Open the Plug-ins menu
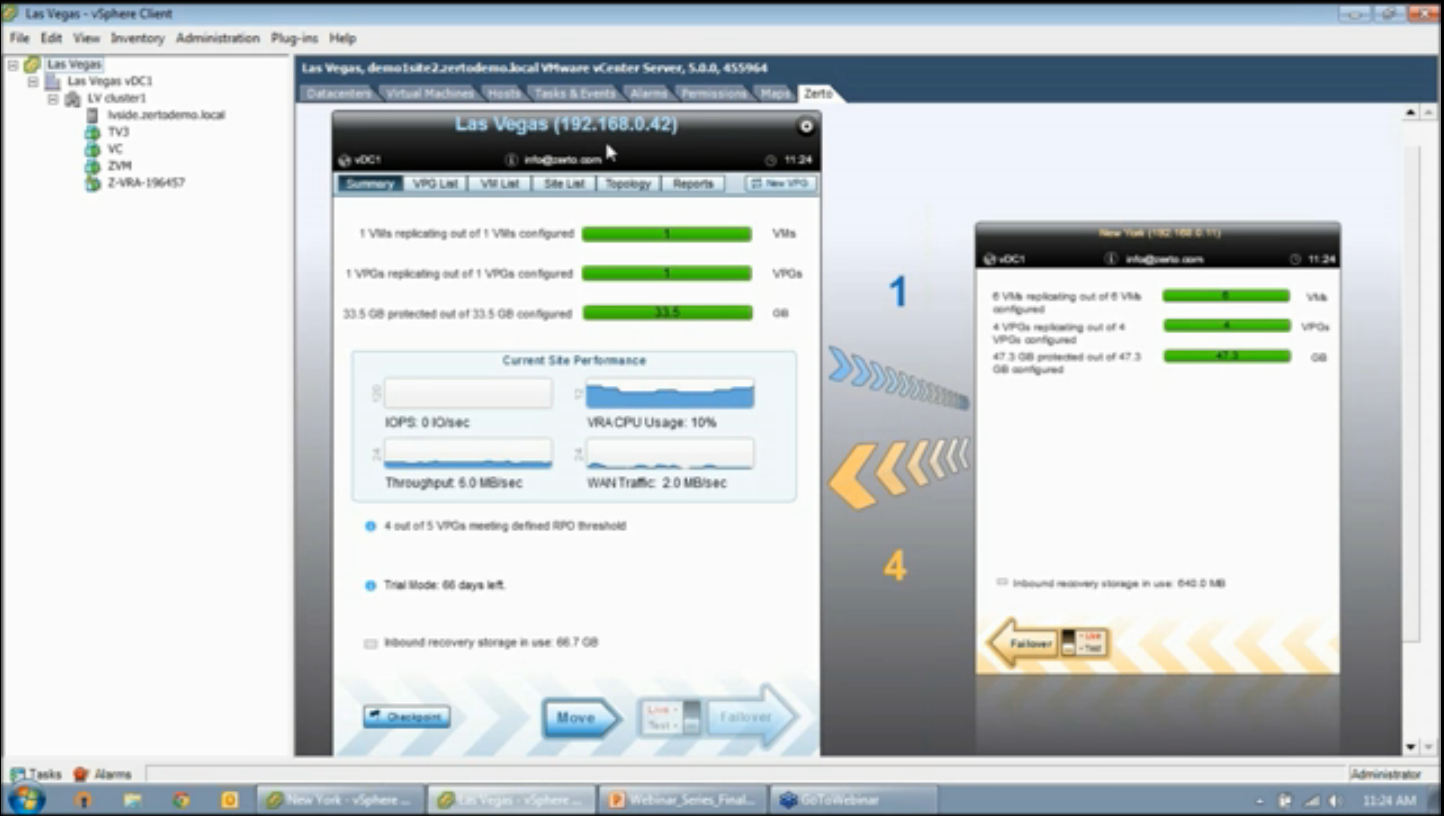This screenshot has height=816, width=1444. pos(294,38)
